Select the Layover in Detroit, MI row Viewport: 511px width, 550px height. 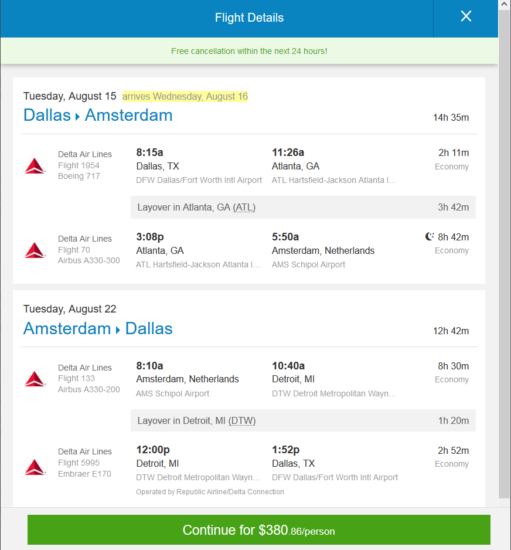click(x=303, y=421)
